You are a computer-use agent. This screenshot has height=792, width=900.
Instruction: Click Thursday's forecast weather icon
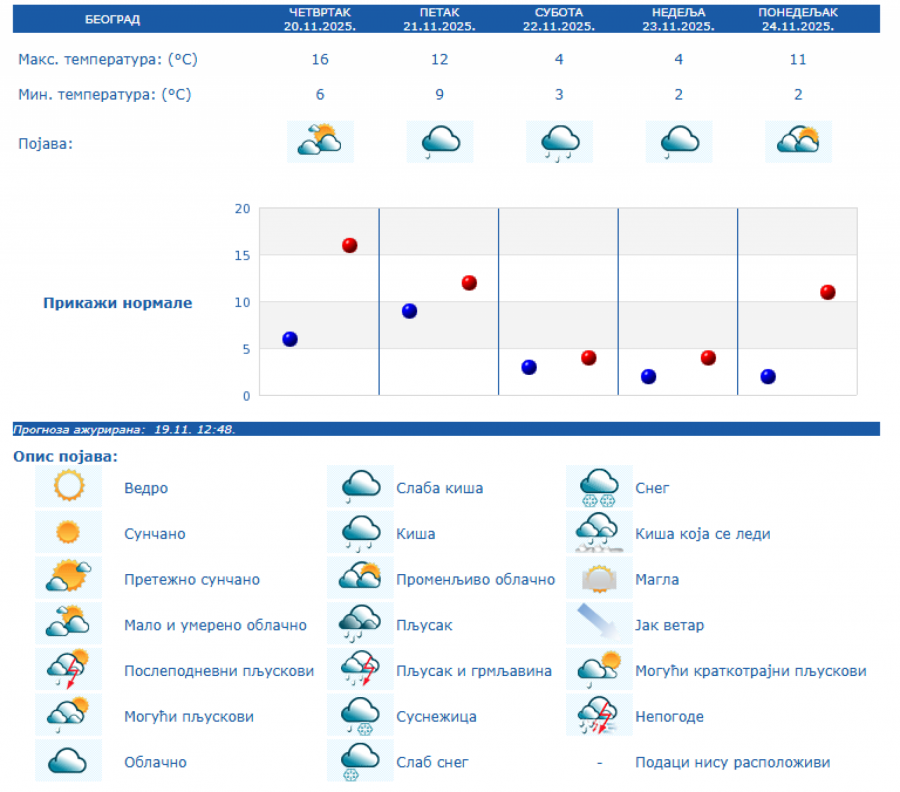pyautogui.click(x=319, y=142)
